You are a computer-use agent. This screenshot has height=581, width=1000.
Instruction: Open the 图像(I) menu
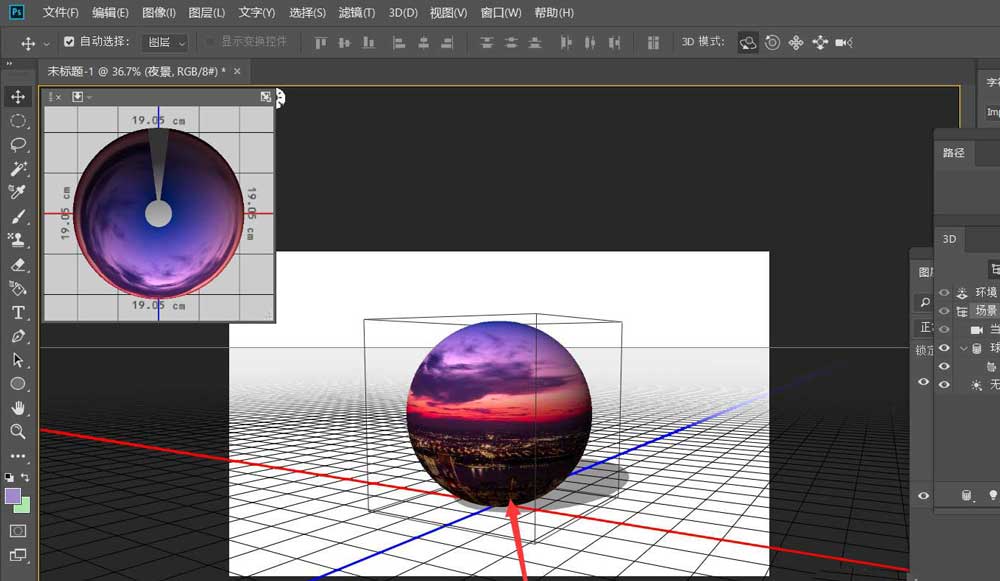click(x=159, y=13)
